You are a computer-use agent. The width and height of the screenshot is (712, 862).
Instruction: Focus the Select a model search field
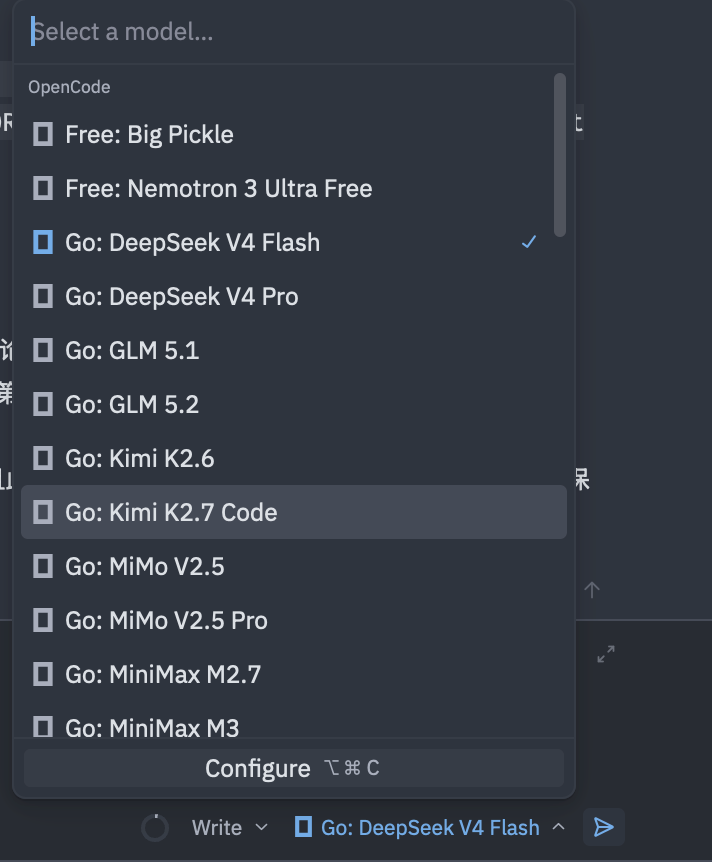[294, 32]
